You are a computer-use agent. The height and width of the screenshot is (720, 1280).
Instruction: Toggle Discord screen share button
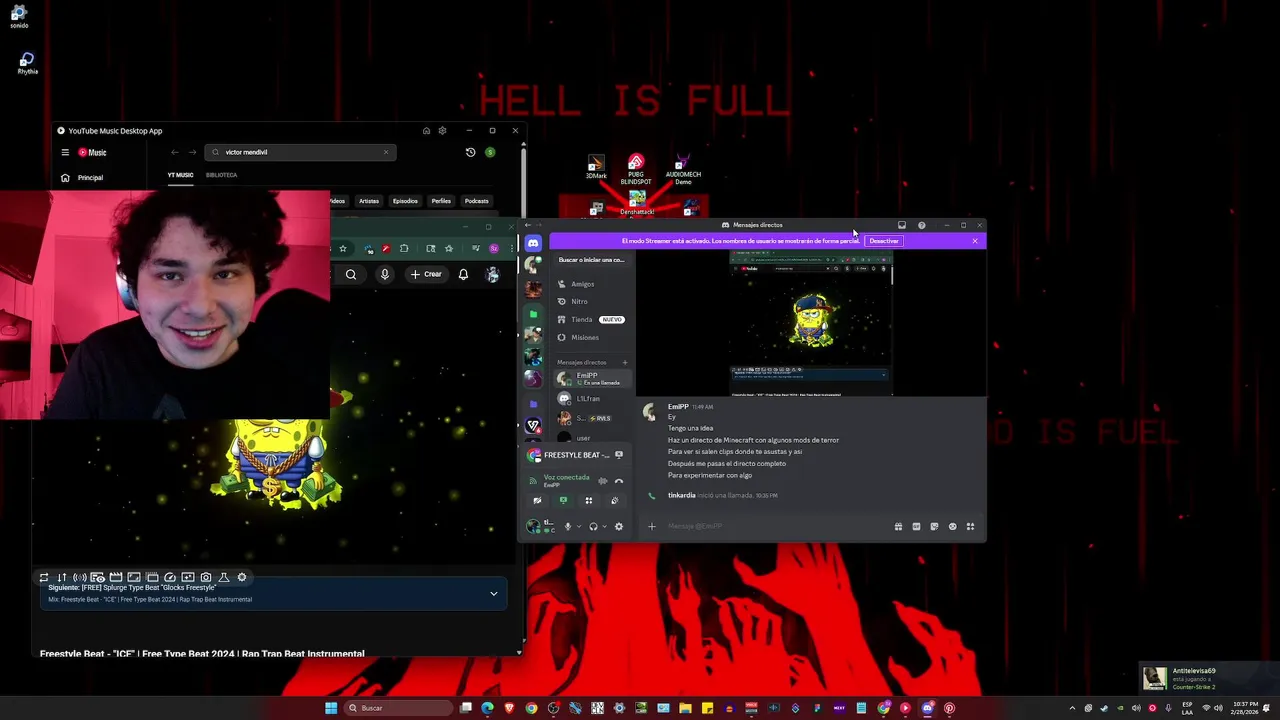click(x=563, y=500)
